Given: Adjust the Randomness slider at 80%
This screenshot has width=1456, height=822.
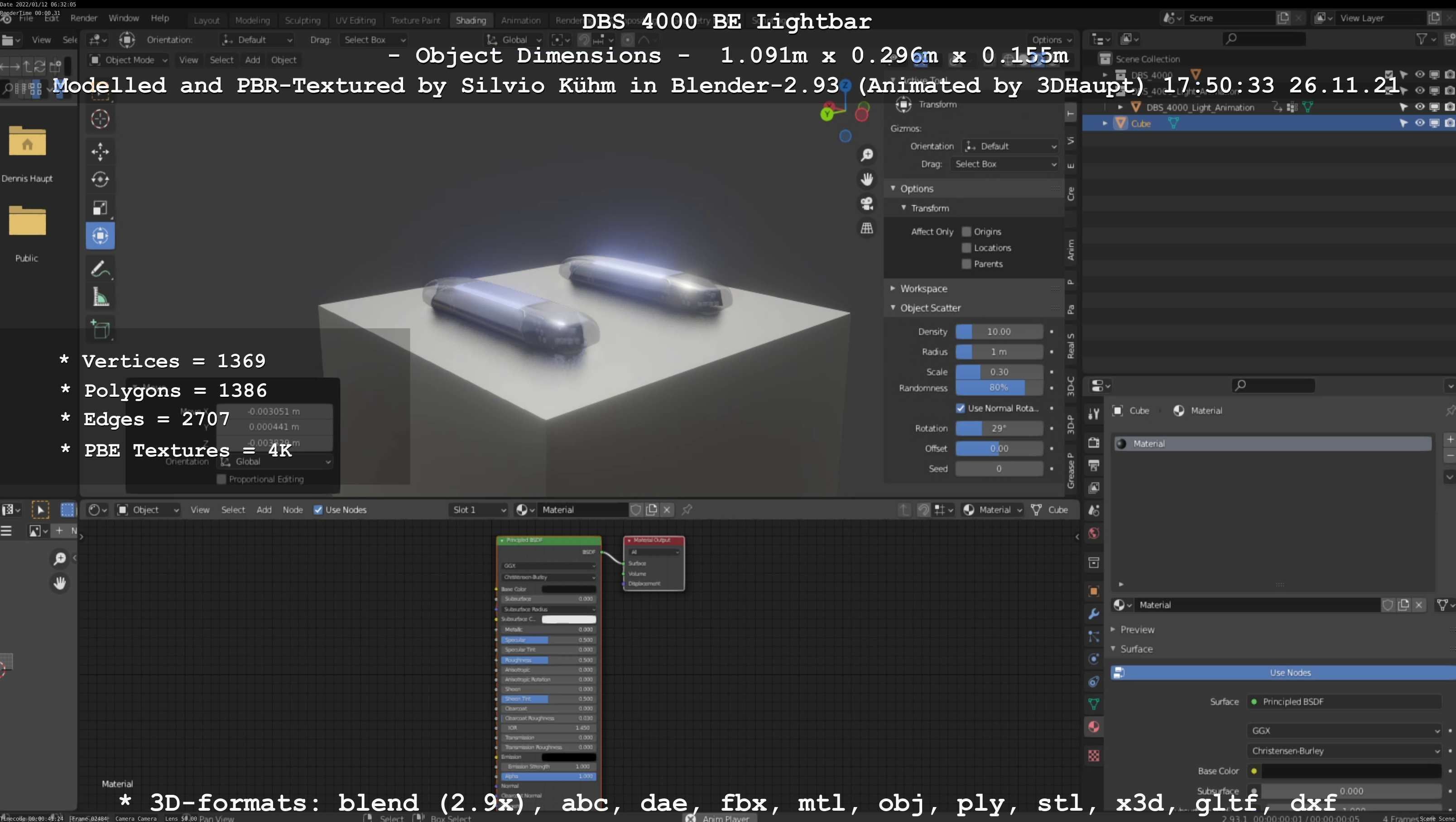Looking at the screenshot, I should click(x=999, y=388).
